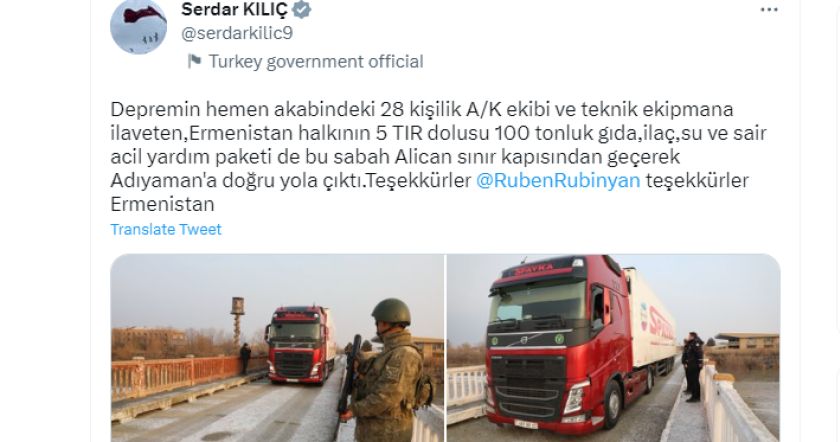Click the man standing by the right railing

692,366
